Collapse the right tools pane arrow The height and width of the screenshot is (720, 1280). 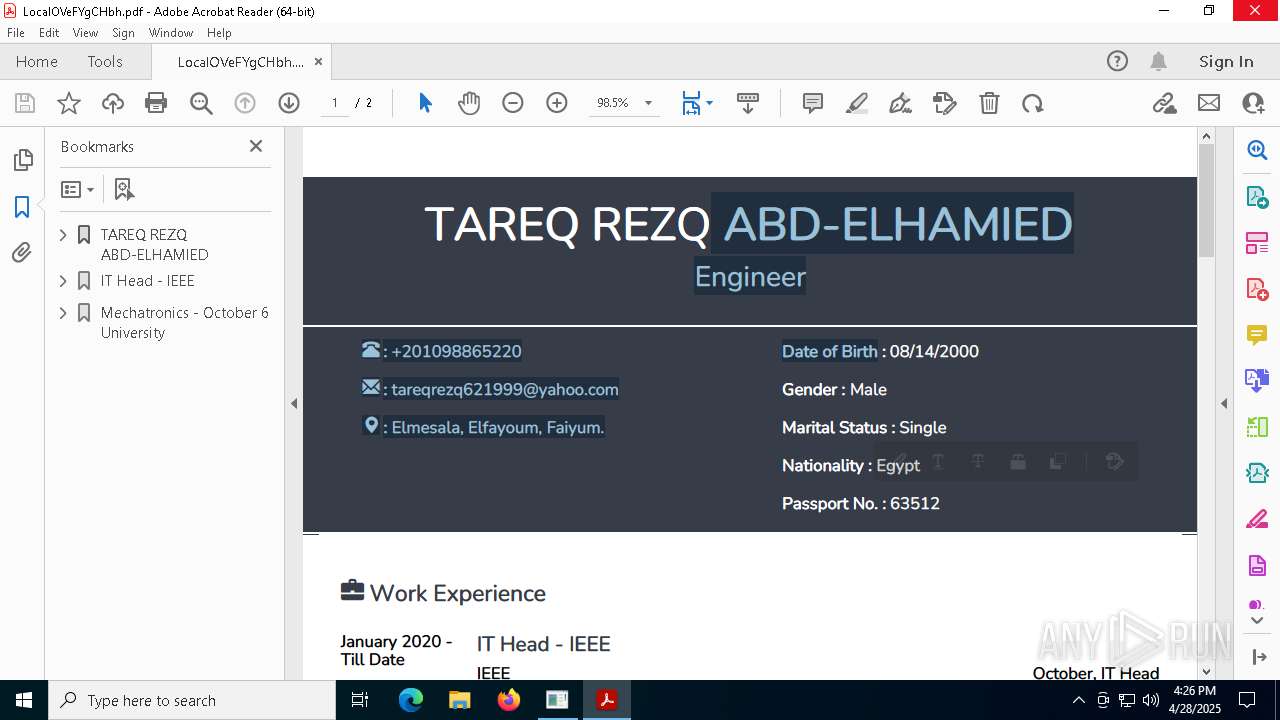pyautogui.click(x=1224, y=404)
